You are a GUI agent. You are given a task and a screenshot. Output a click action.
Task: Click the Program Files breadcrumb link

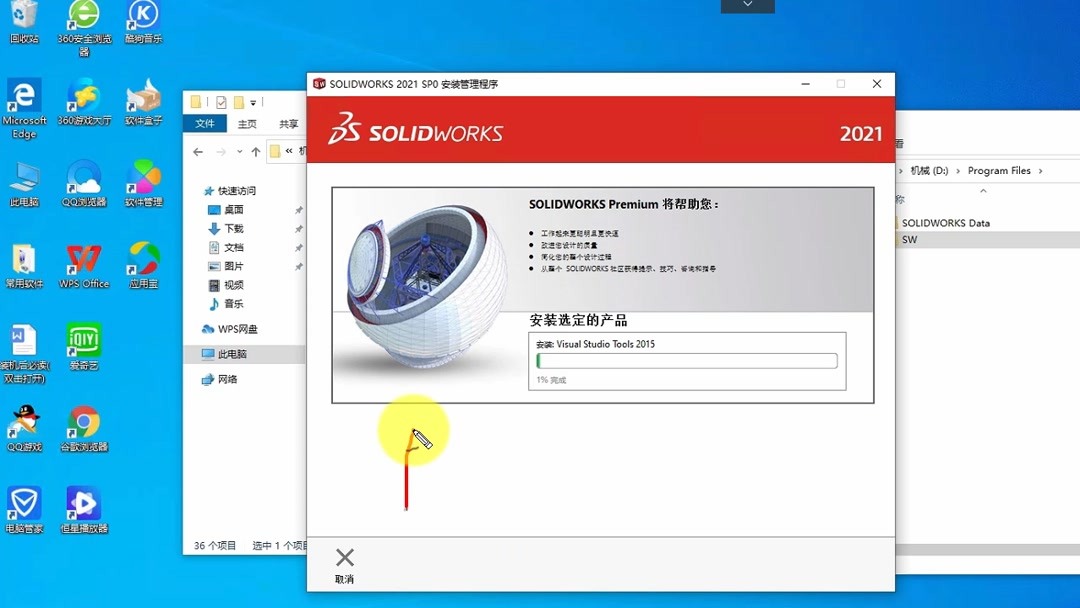point(999,170)
